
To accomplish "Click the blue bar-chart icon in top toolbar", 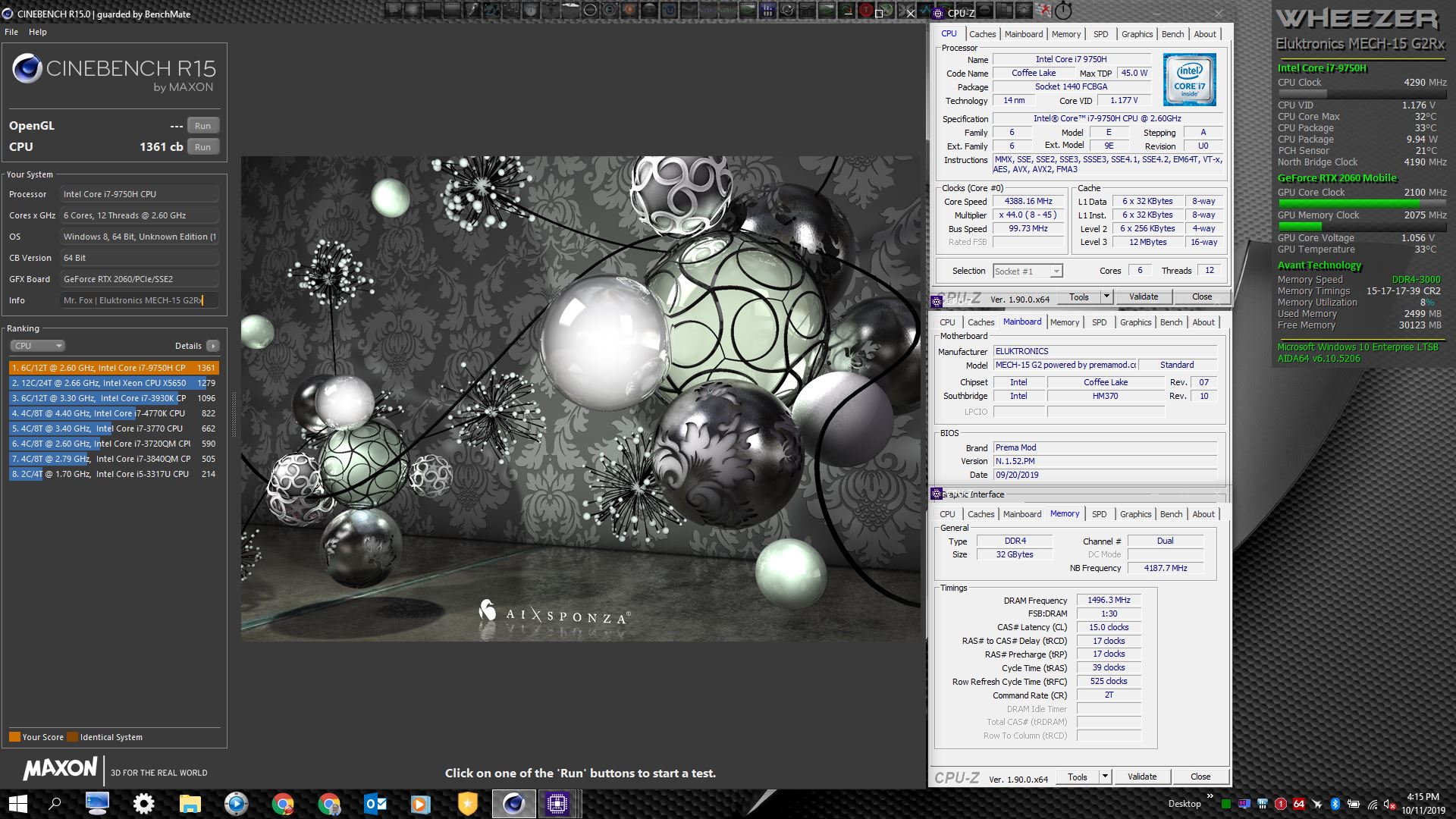I will click(767, 10).
